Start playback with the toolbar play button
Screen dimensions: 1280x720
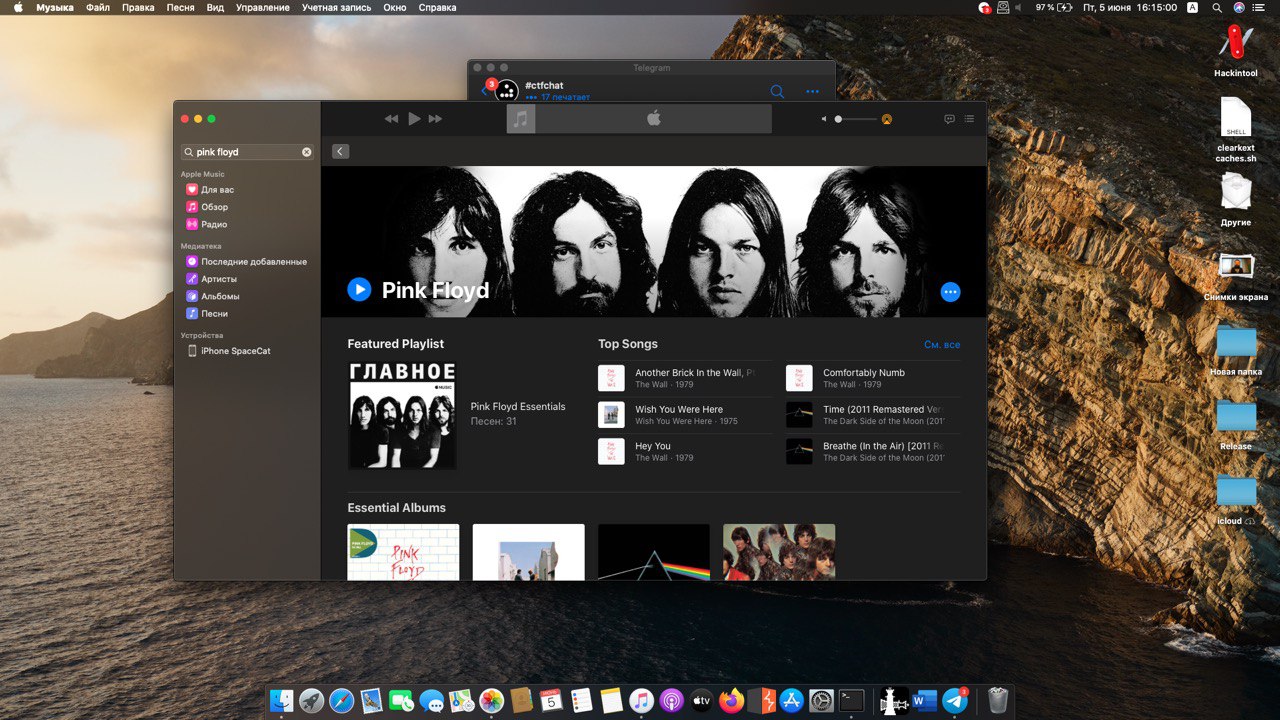414,119
